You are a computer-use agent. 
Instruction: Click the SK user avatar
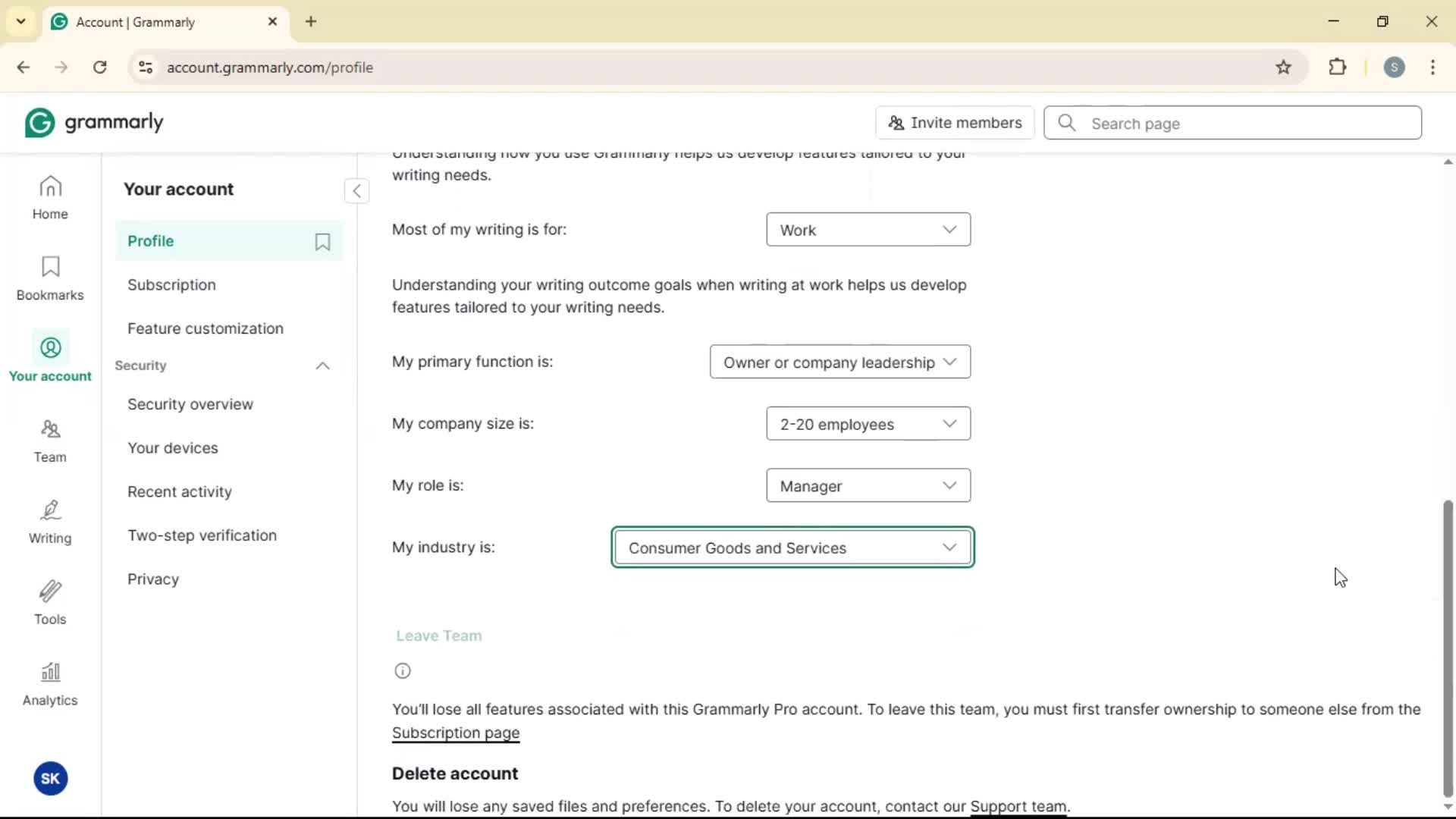tap(51, 778)
